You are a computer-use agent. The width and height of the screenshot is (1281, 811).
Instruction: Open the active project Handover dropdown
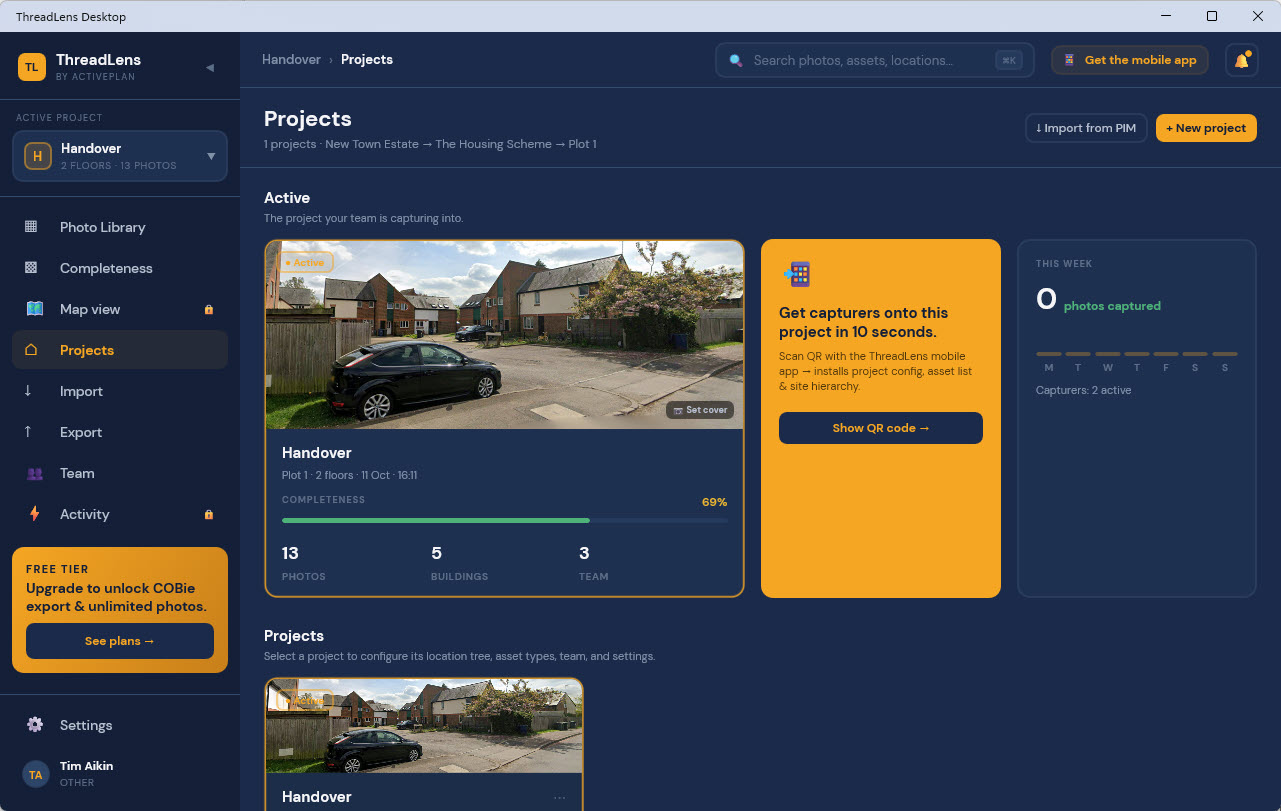tap(120, 156)
